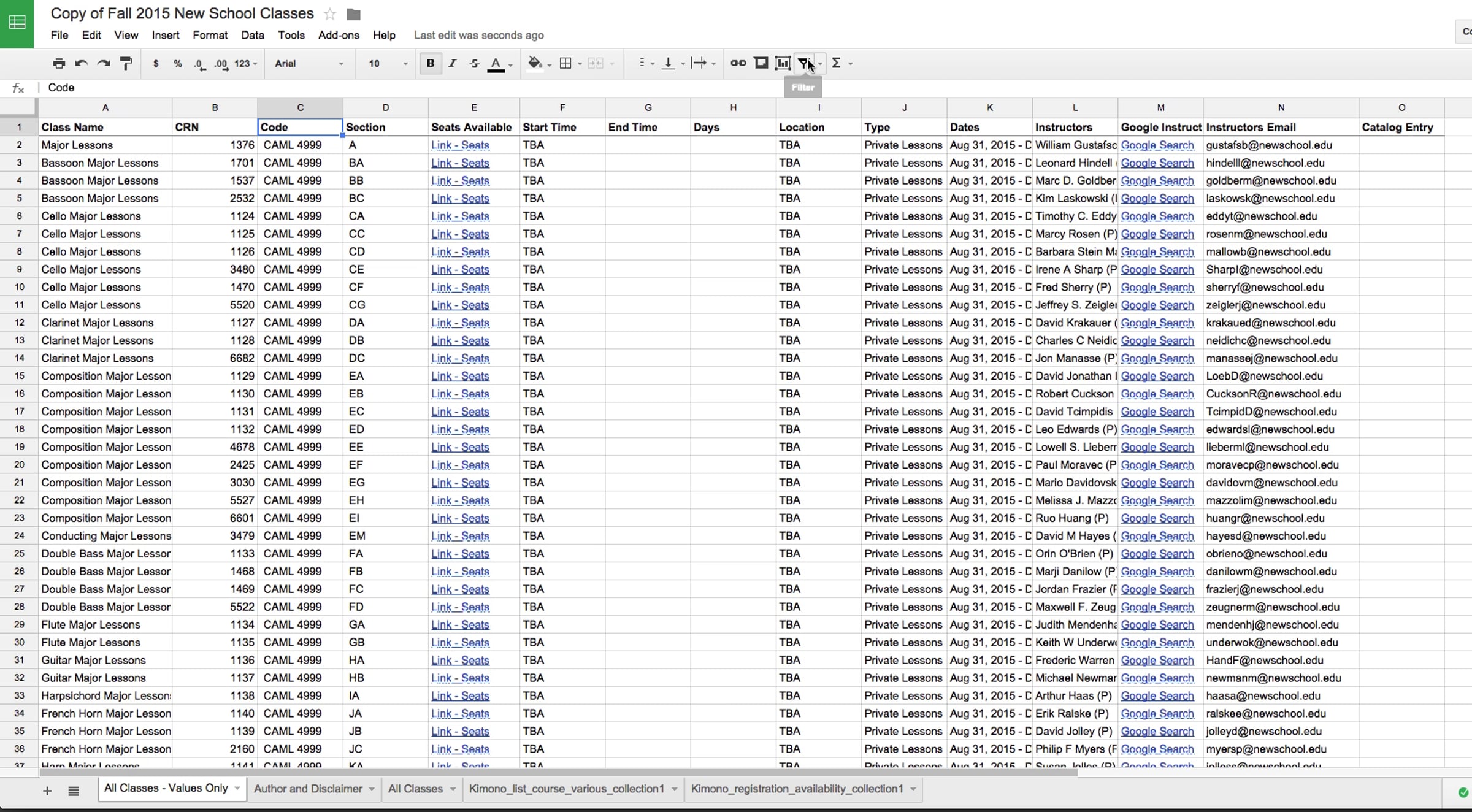The width and height of the screenshot is (1472, 812).
Task: Insert a chart from toolbar
Action: [783, 63]
